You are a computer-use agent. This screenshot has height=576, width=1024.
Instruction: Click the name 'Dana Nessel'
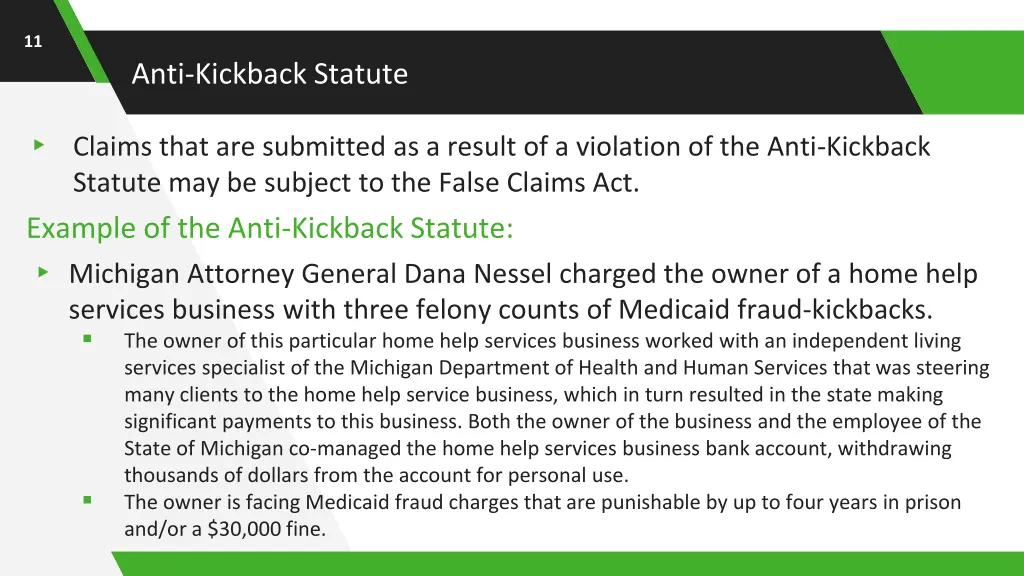tap(477, 273)
